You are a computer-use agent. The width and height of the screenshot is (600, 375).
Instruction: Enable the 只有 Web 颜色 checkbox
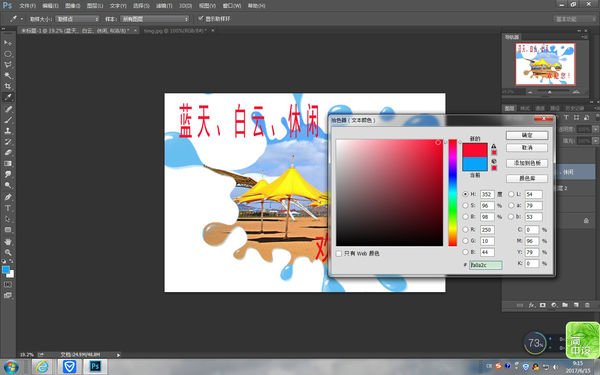tap(339, 254)
